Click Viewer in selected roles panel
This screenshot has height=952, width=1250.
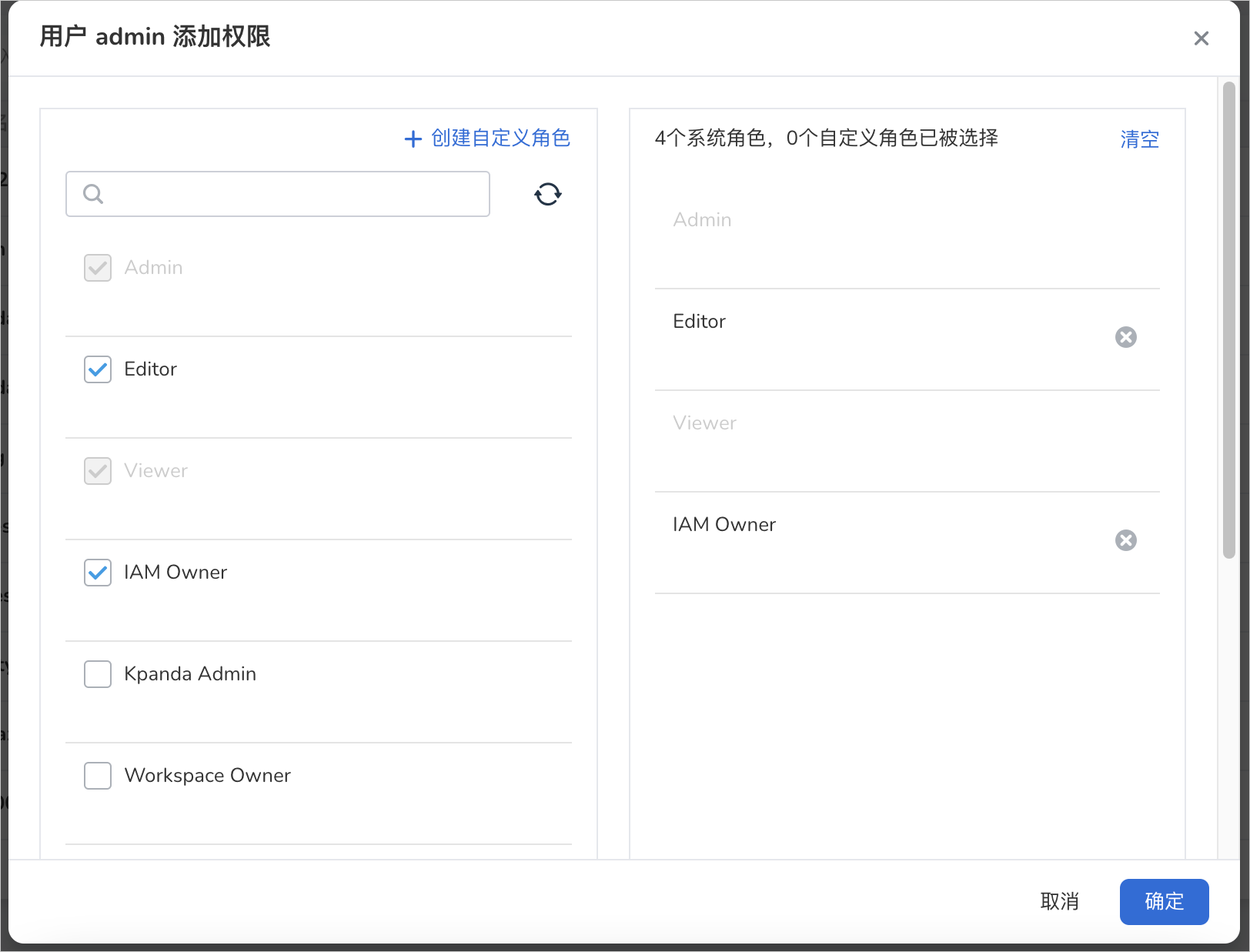(x=704, y=423)
